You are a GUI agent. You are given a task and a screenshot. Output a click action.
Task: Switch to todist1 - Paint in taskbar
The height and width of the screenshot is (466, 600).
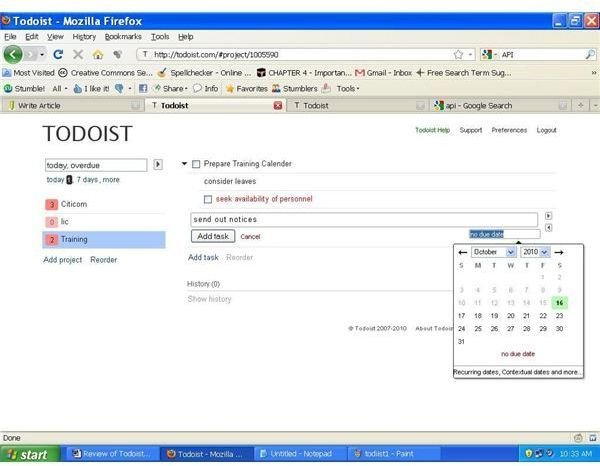[x=394, y=454]
